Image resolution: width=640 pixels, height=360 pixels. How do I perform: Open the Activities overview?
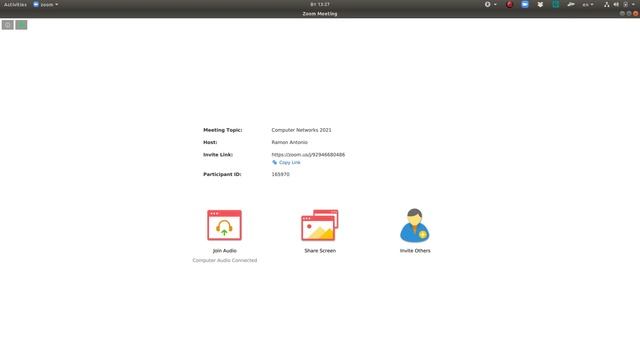[15, 4]
